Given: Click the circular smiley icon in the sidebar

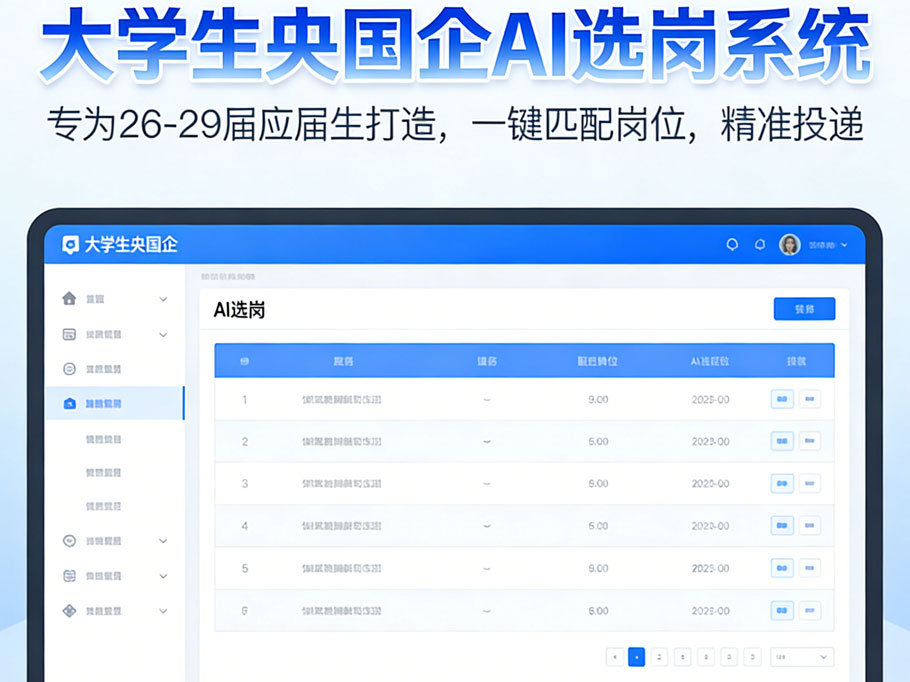Looking at the screenshot, I should (x=69, y=369).
